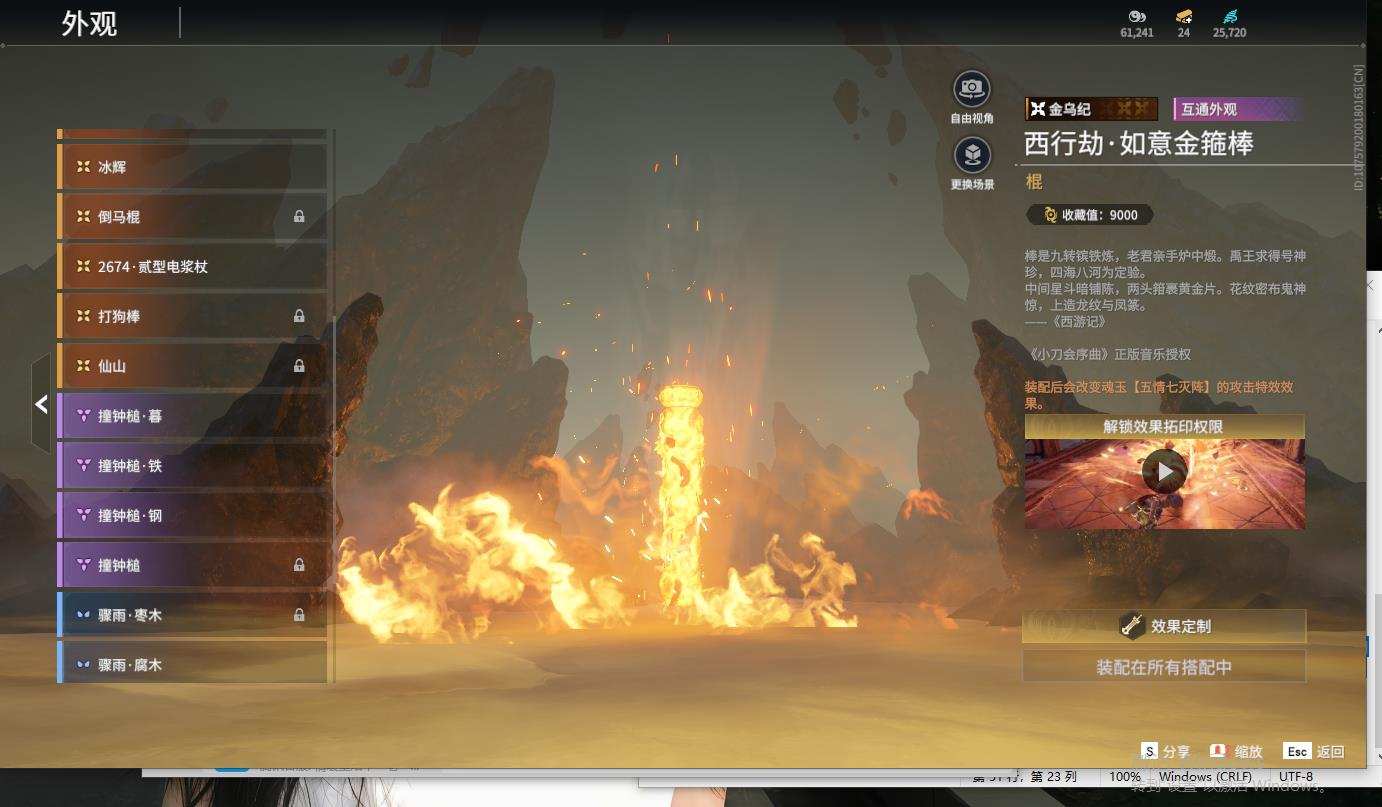1382x807 pixels.
Task: Click the silver currency icon showing 61,241
Action: [1136, 16]
